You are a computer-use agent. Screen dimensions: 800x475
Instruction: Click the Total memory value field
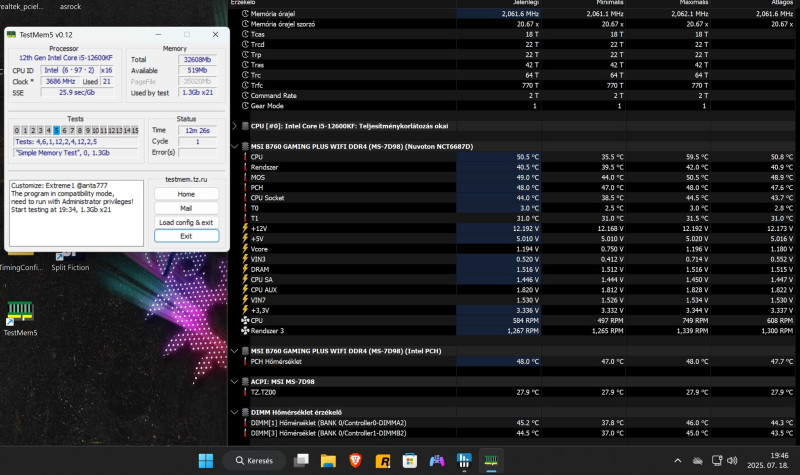(x=197, y=59)
